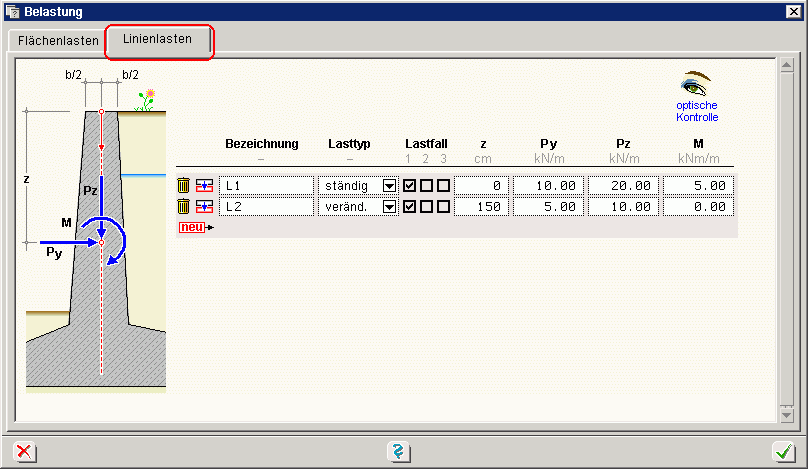The width and height of the screenshot is (808, 469).
Task: Click the red X cancel icon
Action: tap(23, 452)
